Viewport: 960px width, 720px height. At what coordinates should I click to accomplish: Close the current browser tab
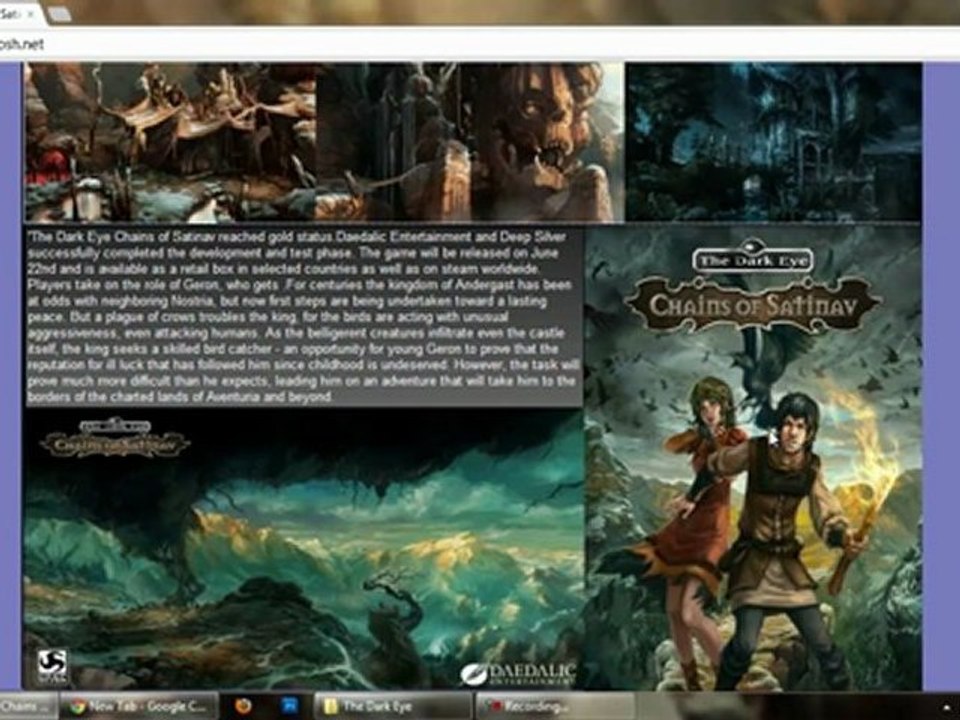click(31, 12)
